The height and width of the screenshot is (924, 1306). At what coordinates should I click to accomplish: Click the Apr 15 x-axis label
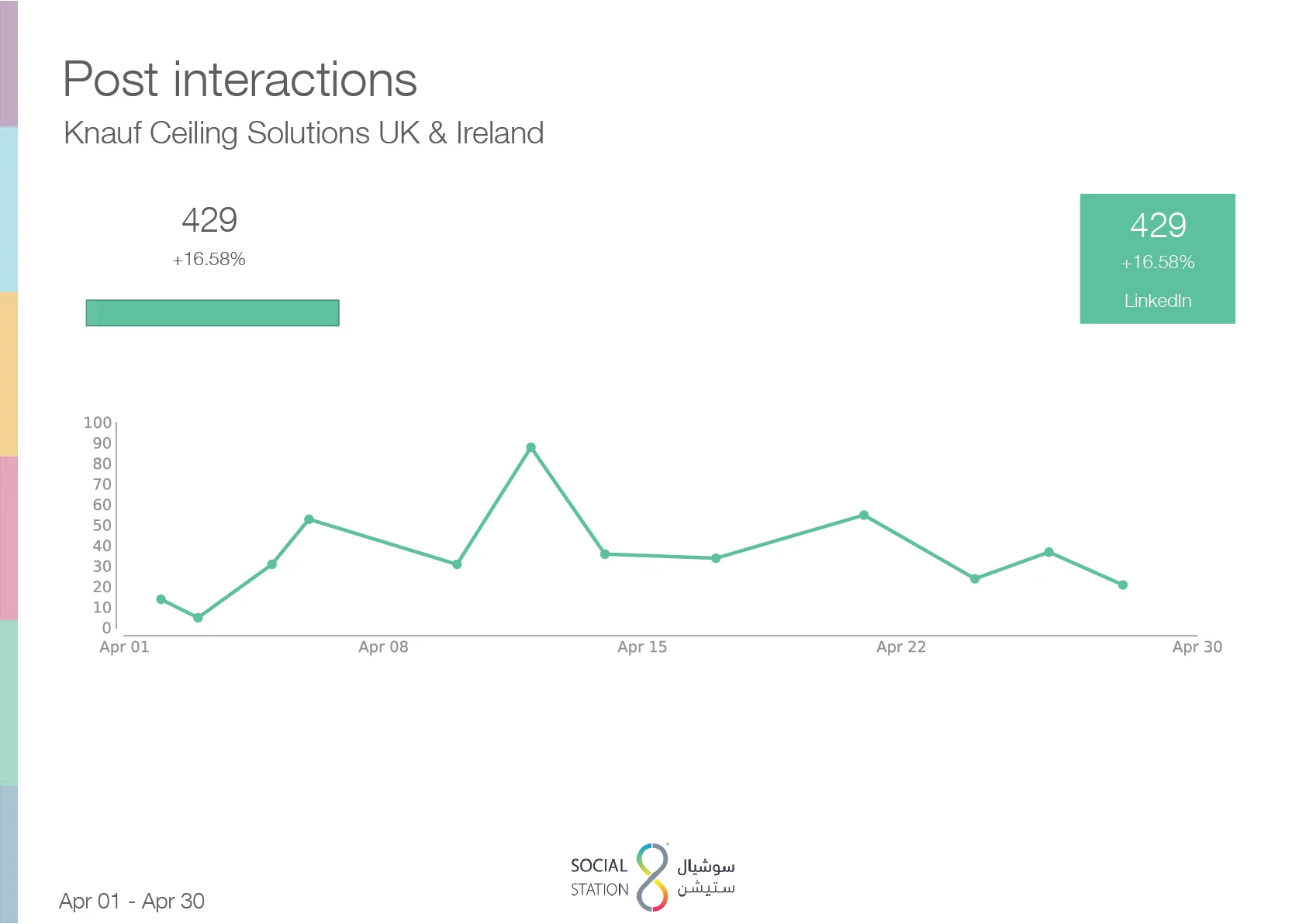click(x=642, y=647)
